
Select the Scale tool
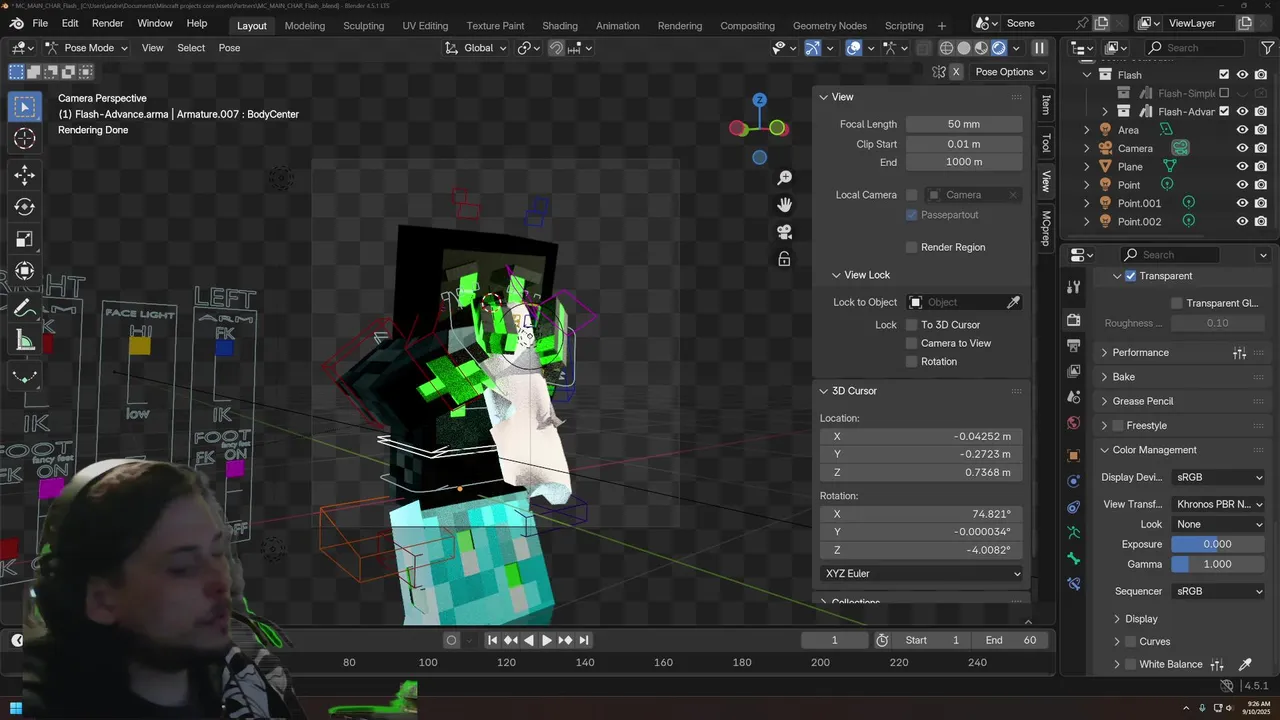pyautogui.click(x=25, y=239)
